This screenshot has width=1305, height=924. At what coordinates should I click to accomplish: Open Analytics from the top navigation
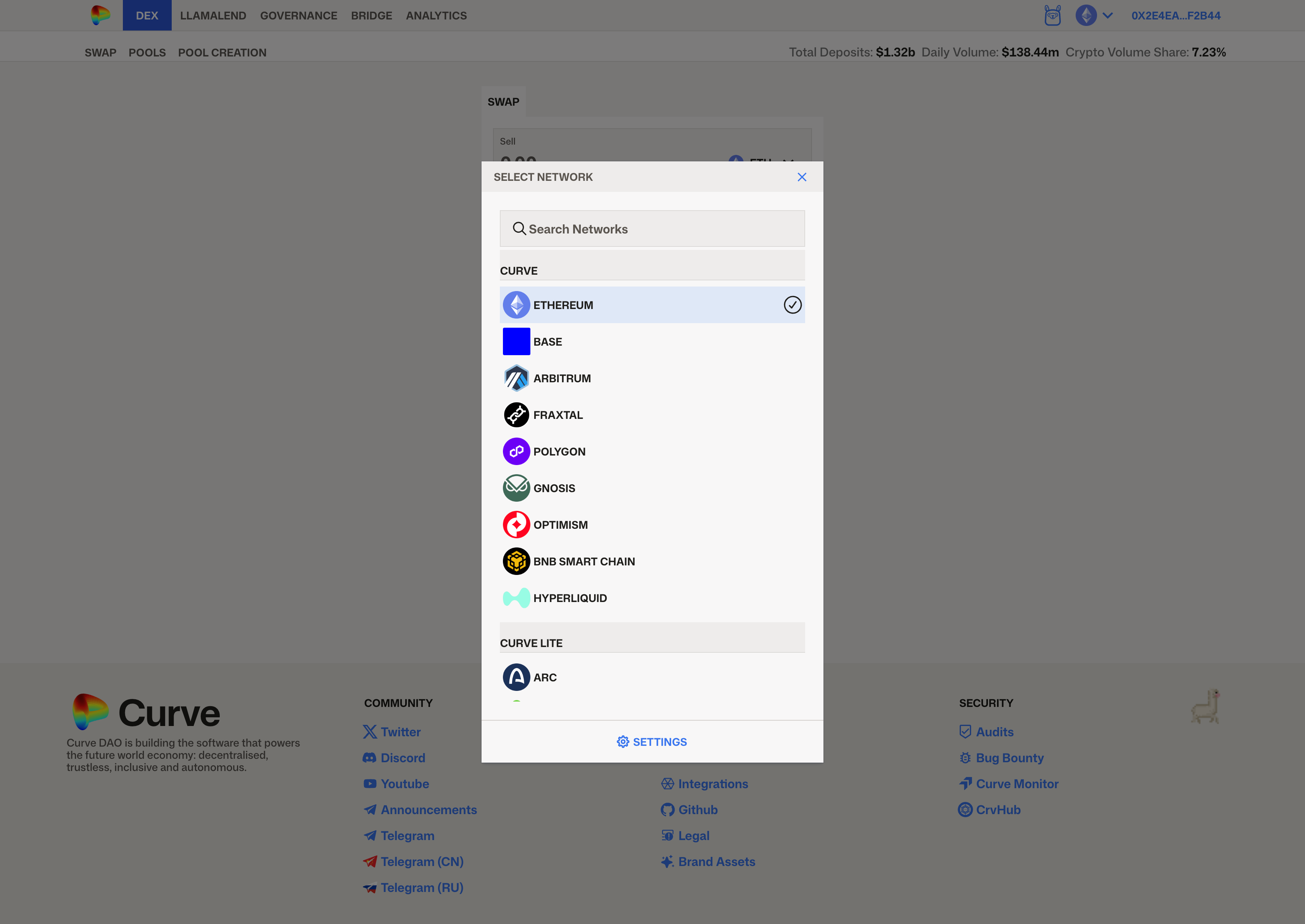click(x=436, y=15)
